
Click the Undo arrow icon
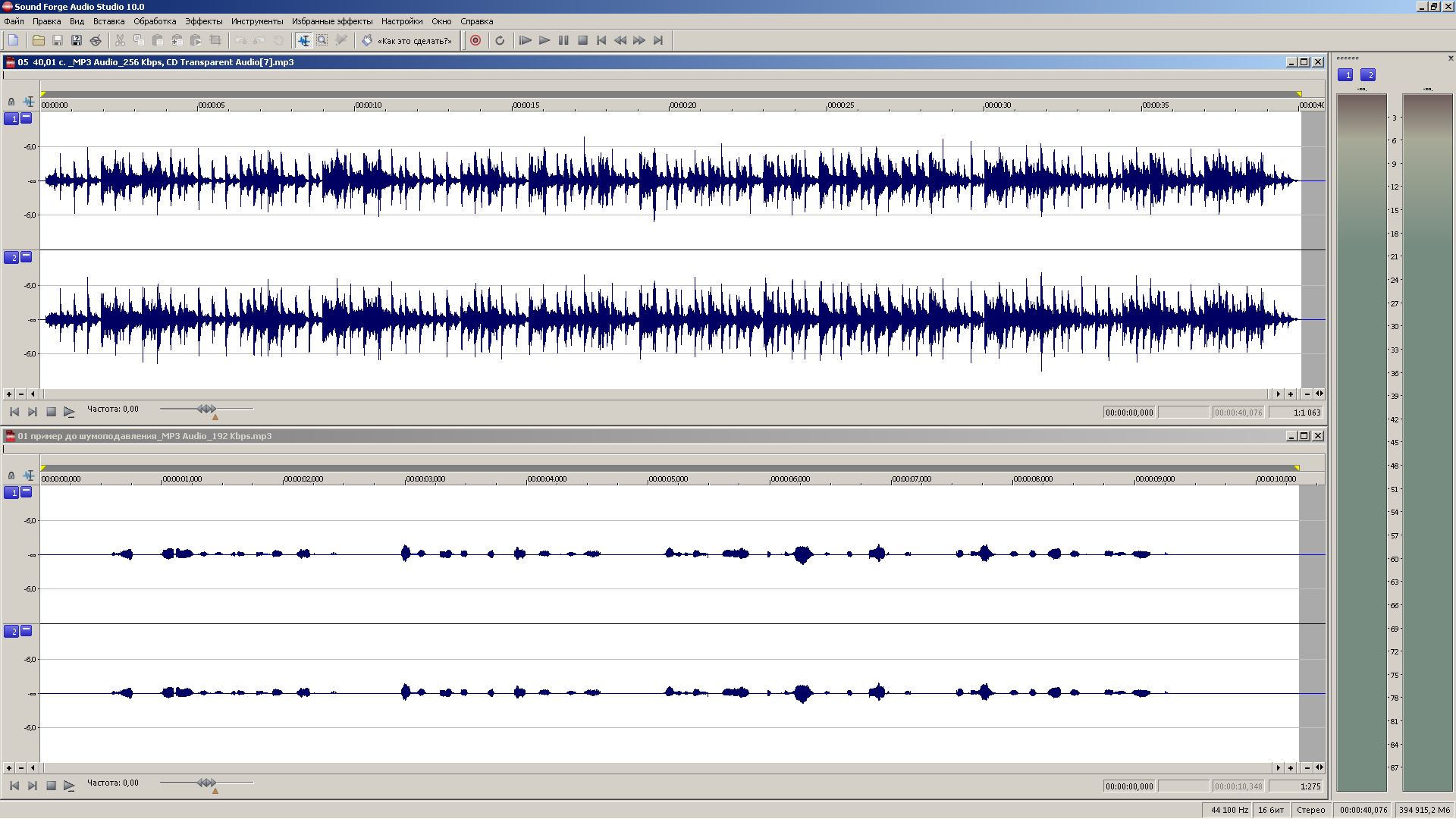coord(241,40)
